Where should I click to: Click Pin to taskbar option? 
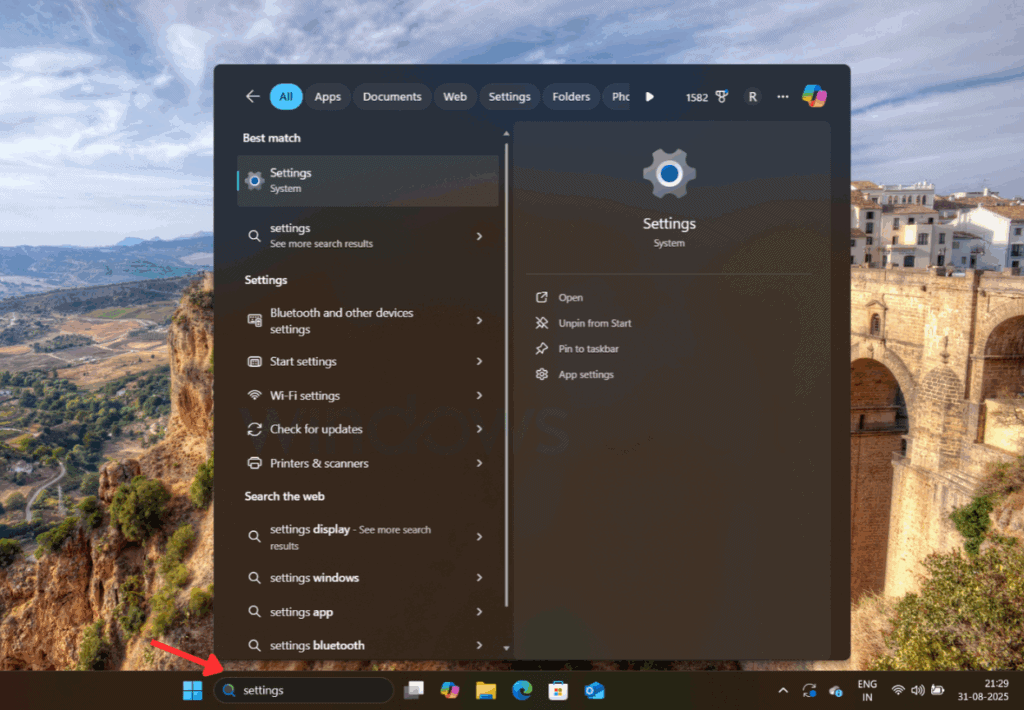588,349
